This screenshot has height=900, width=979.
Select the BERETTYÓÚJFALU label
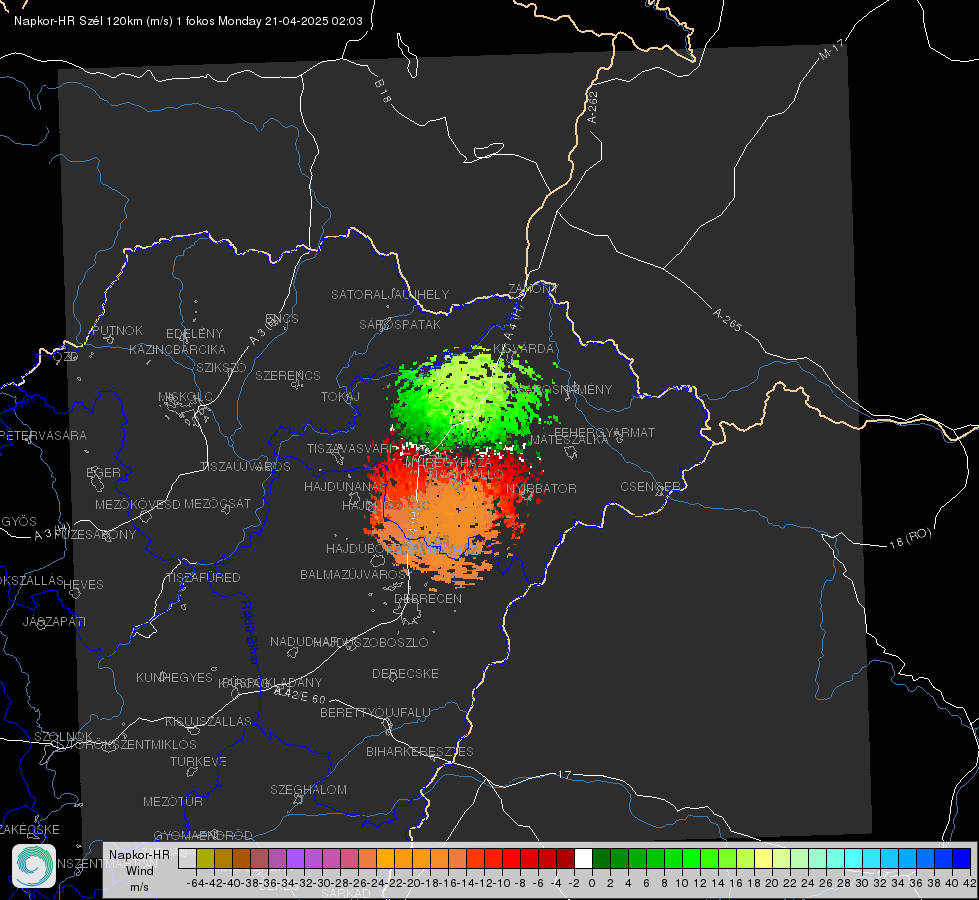[375, 713]
